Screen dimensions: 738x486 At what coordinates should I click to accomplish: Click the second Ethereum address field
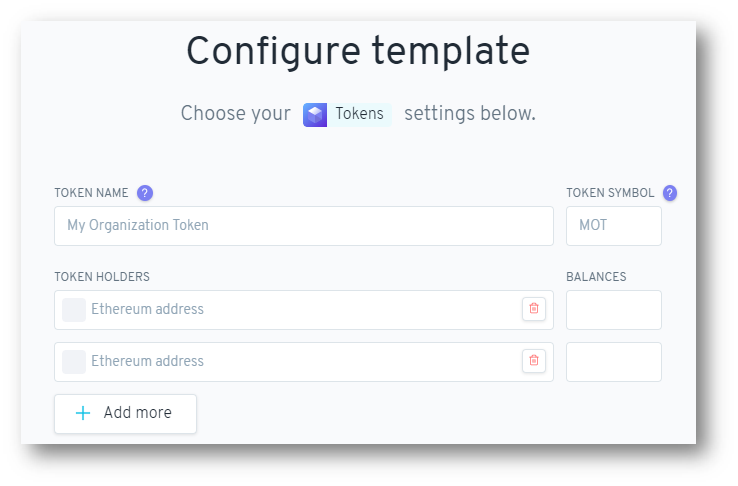click(x=304, y=362)
